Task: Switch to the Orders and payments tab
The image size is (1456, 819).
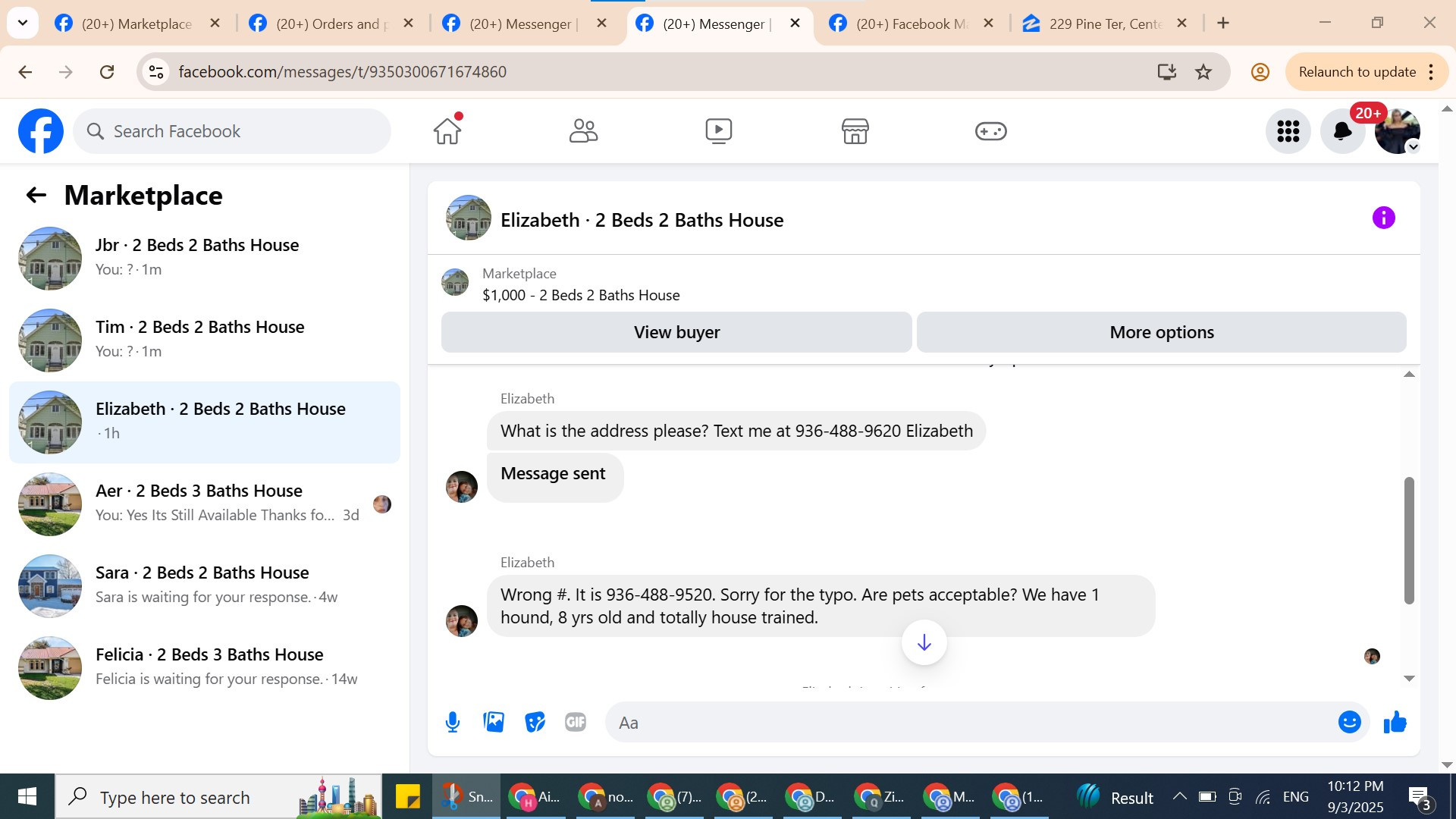Action: tap(331, 24)
